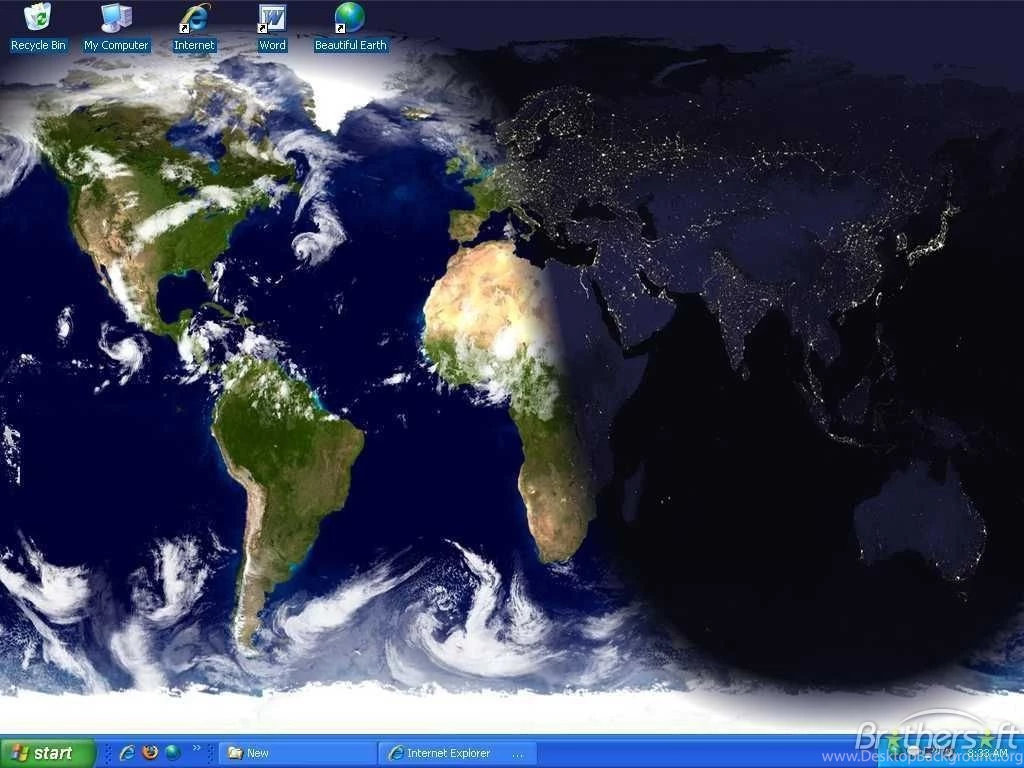The height and width of the screenshot is (768, 1024).
Task: Switch to Internet Explorer taskbar window
Action: point(457,753)
